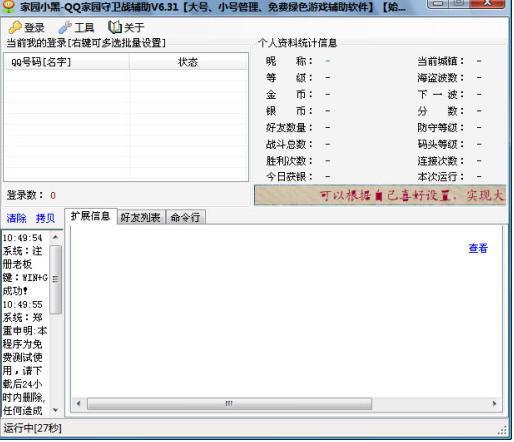
Task: Click the 10:49:55 log timestamp
Action: 23,304
